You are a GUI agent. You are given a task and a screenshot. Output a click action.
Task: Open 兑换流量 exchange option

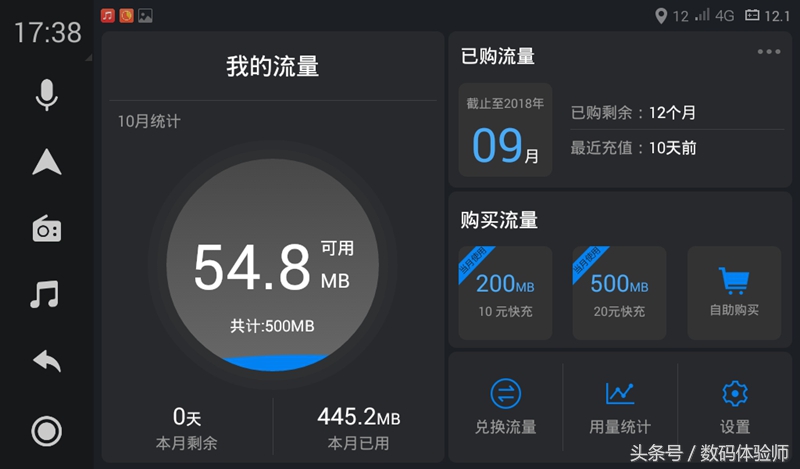[x=506, y=407]
